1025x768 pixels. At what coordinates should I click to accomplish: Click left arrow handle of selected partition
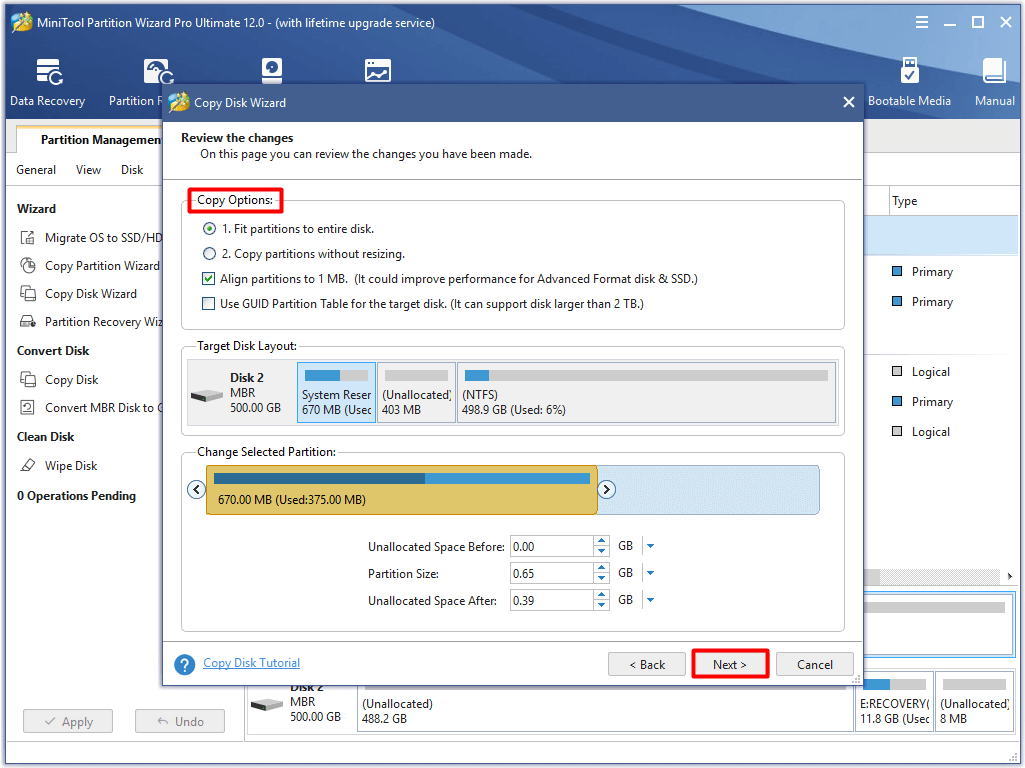196,490
